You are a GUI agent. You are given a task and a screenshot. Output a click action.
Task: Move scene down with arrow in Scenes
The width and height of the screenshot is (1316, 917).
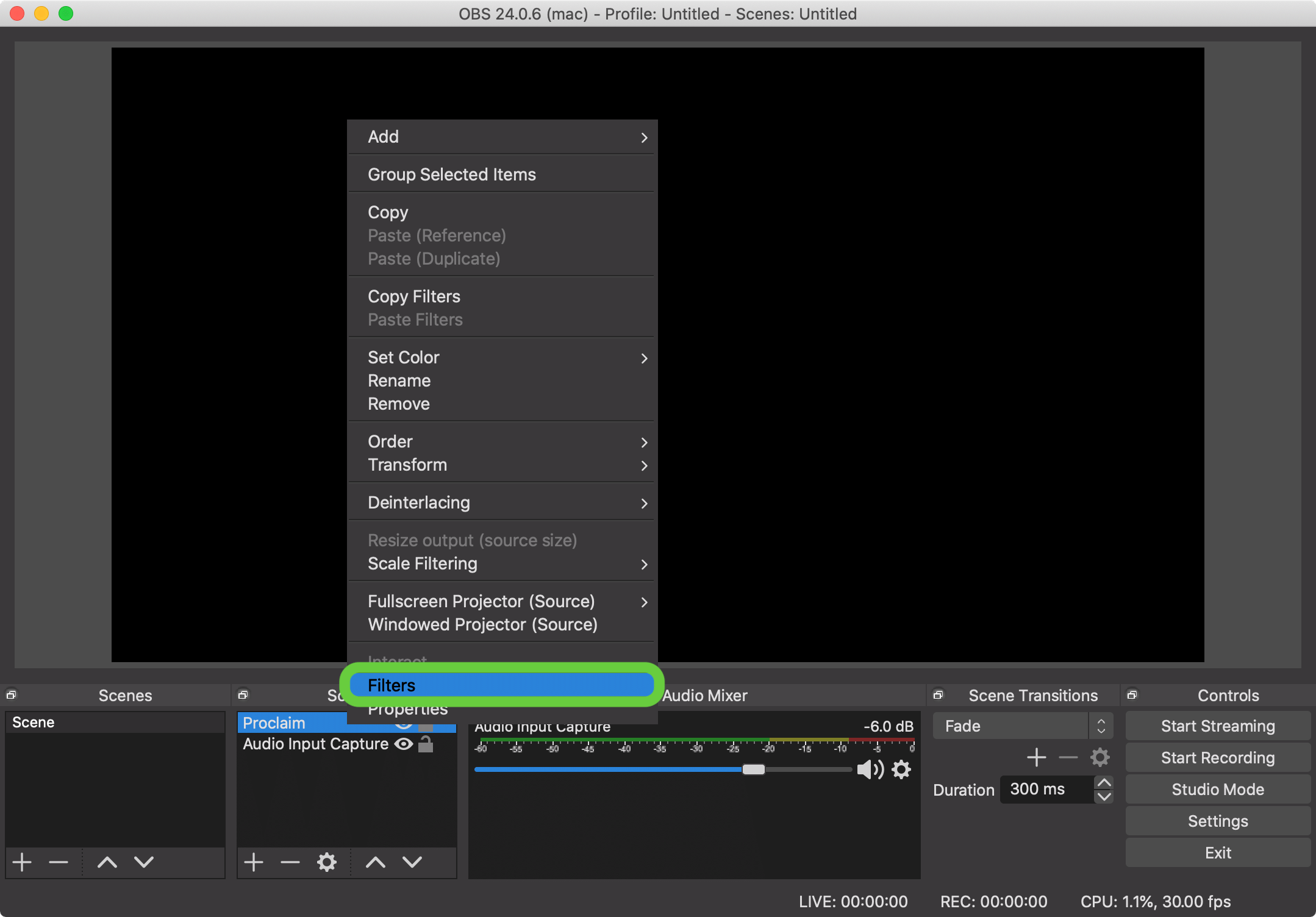coord(144,862)
